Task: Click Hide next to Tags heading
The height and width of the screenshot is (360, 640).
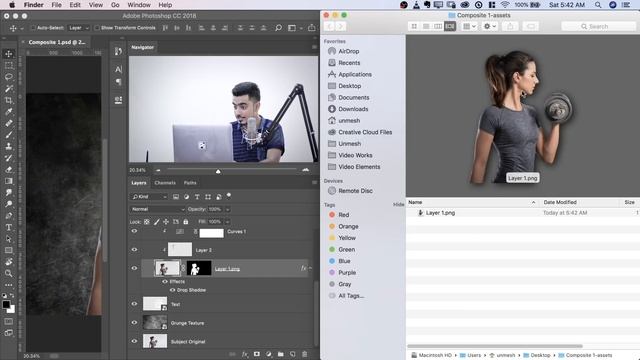Action: pyautogui.click(x=398, y=204)
